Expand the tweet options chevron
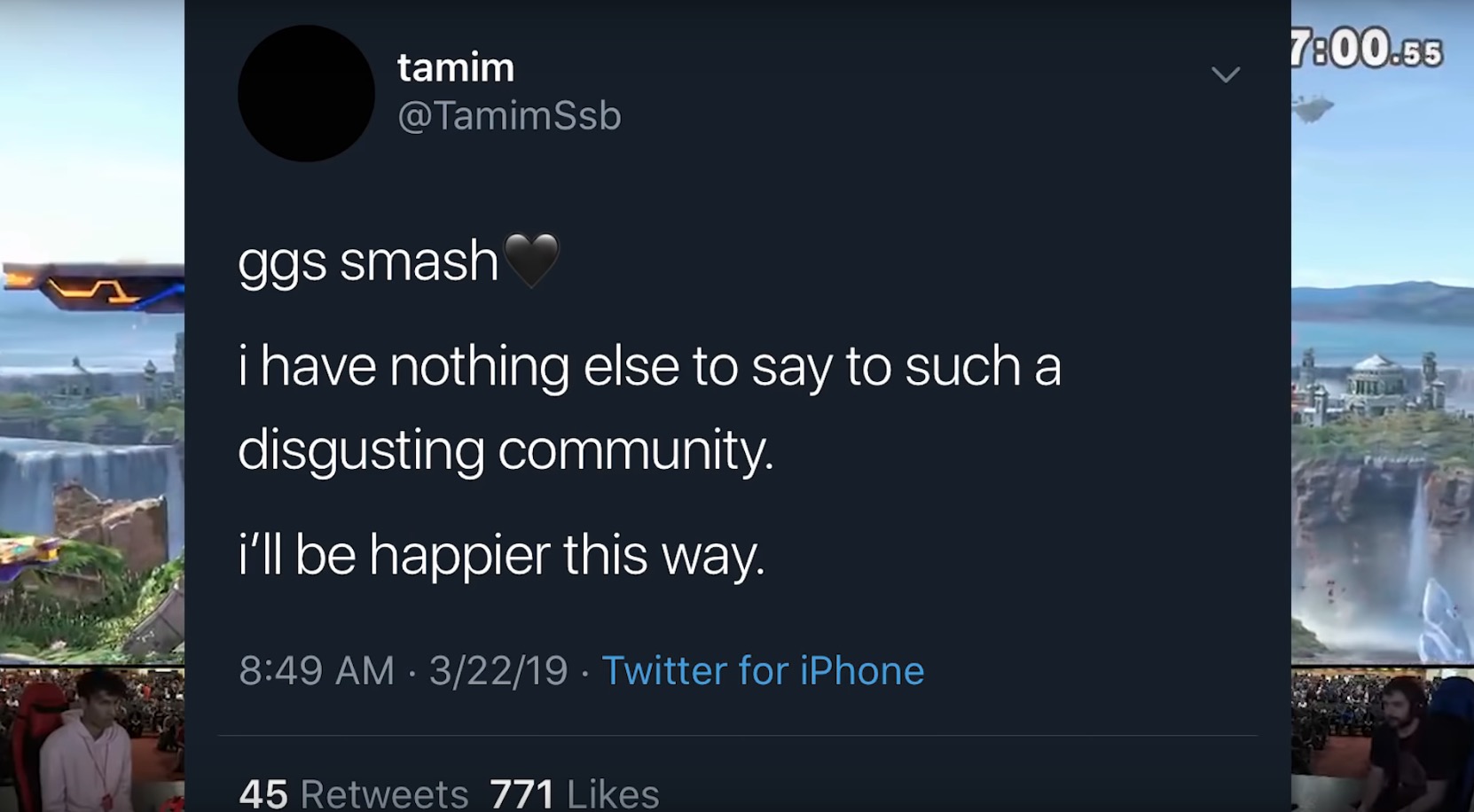This screenshot has height=812, width=1474. point(1225,74)
